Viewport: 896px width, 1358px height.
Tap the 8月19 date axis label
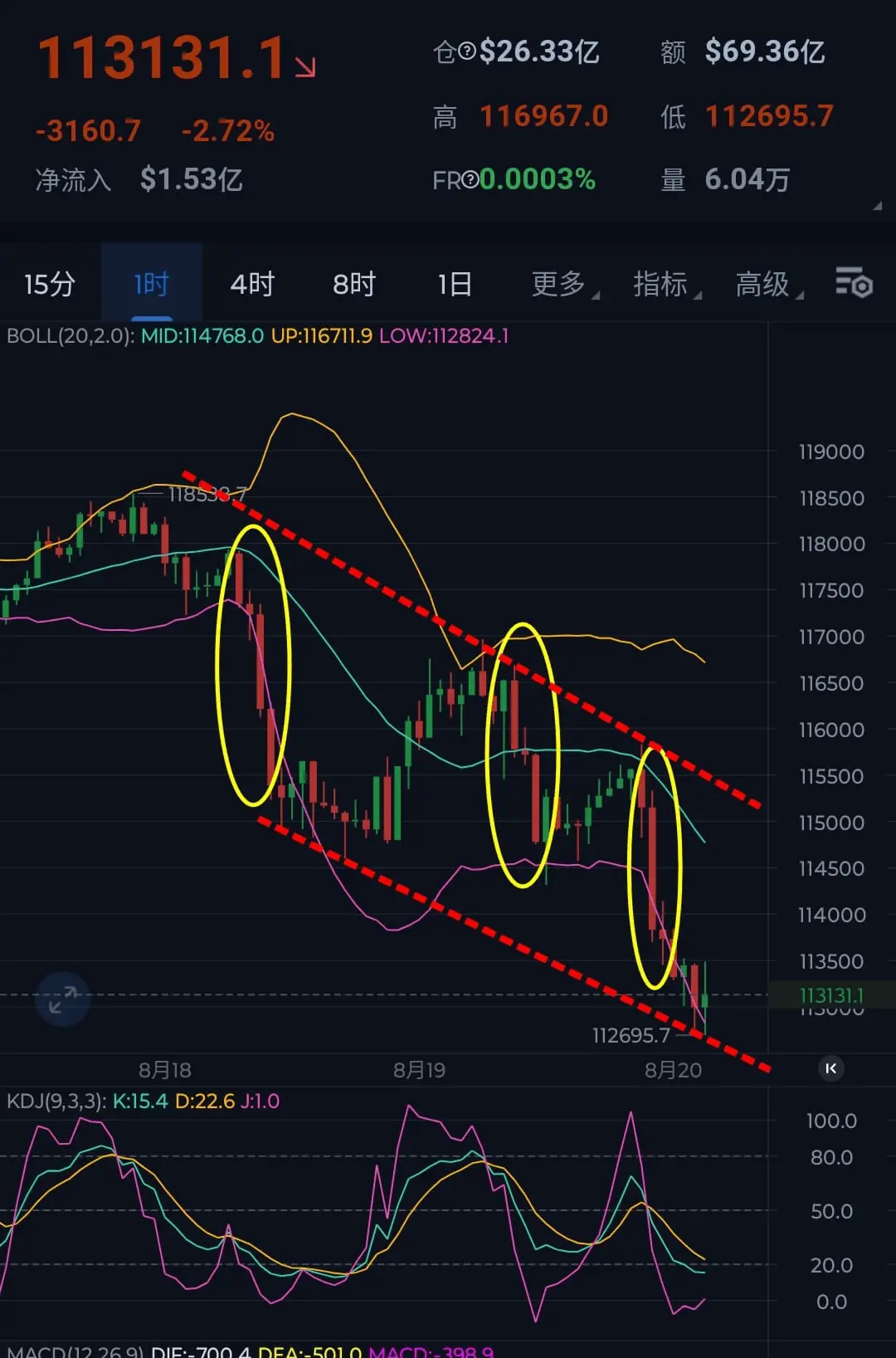tap(419, 1070)
